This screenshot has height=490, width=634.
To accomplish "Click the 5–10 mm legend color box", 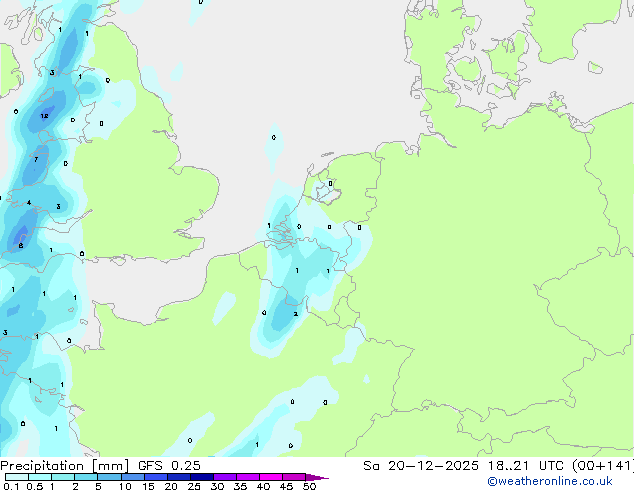I will tap(110, 477).
